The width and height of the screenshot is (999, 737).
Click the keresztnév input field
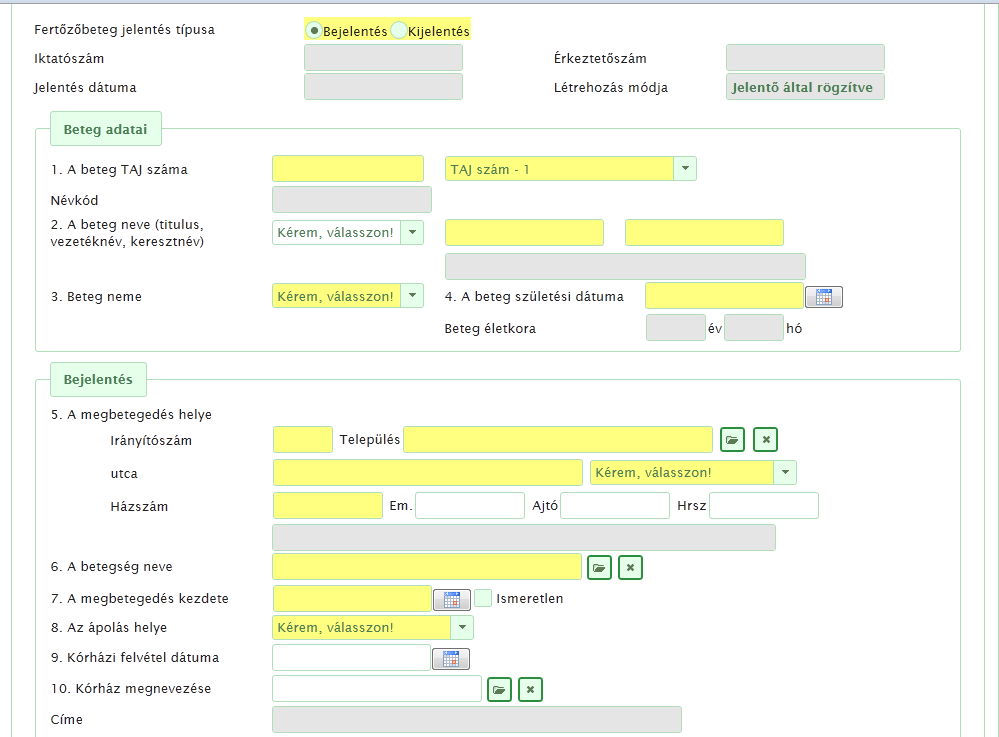tap(705, 233)
